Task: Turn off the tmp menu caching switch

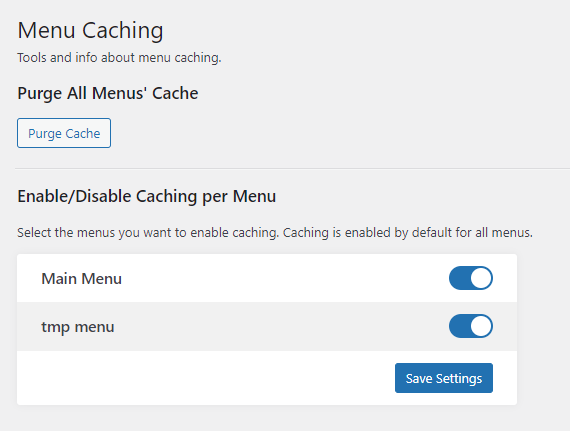Action: pyautogui.click(x=471, y=326)
